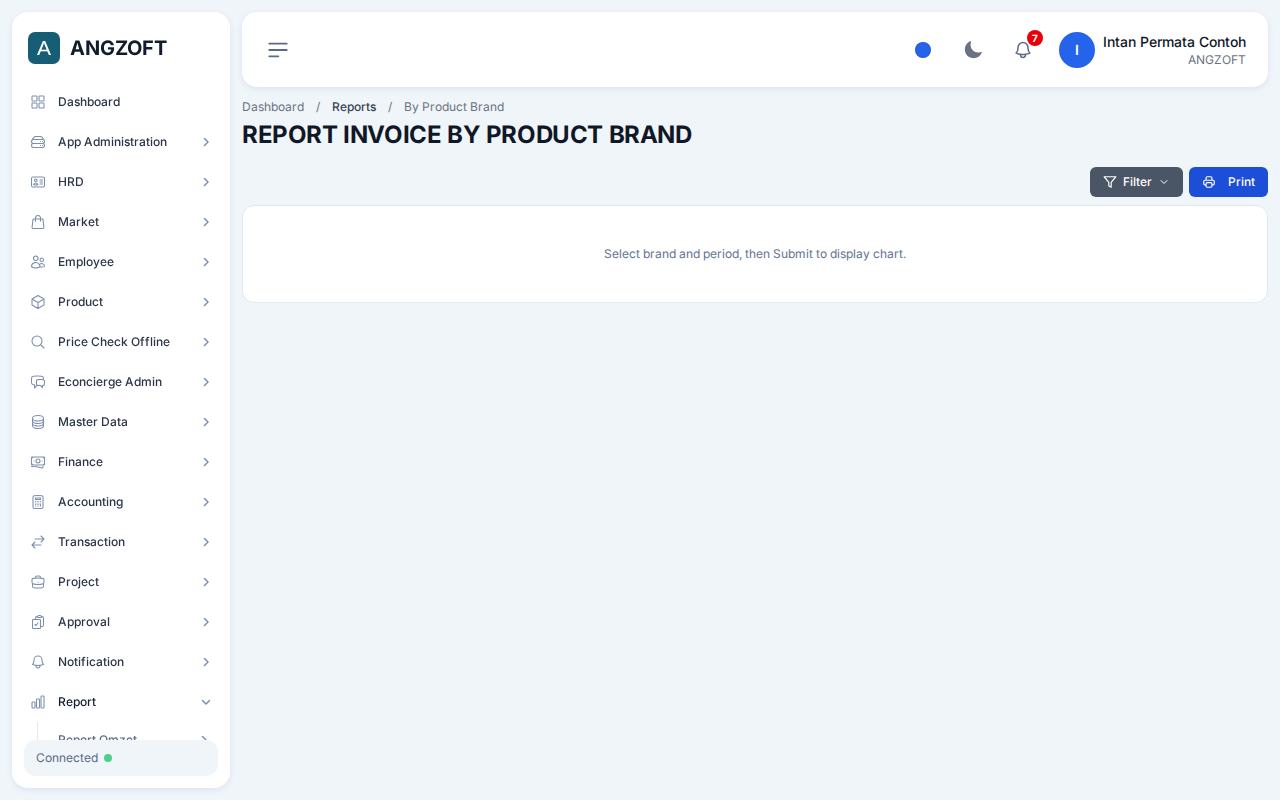Screen dimensions: 1280x800
Task: Open user avatar profile menu
Action: [1077, 50]
